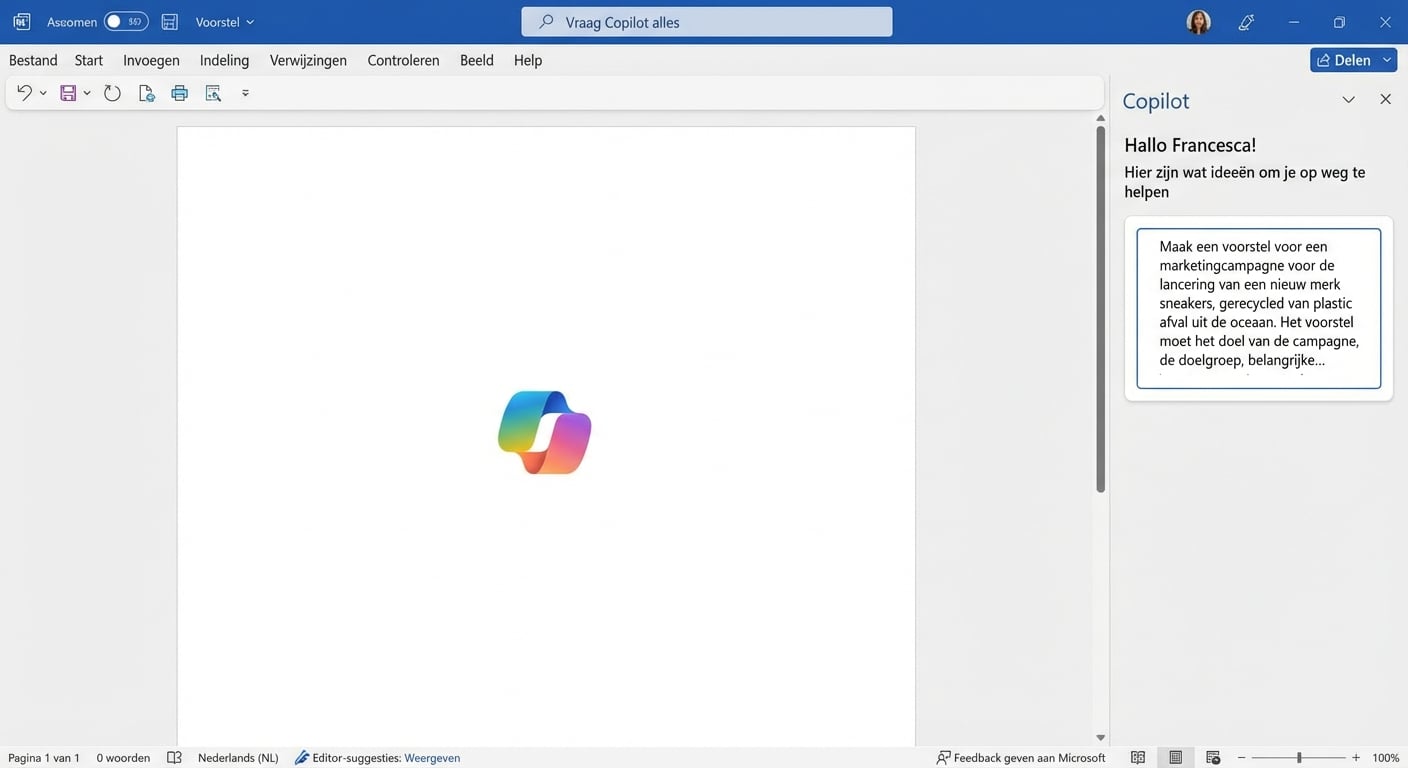This screenshot has height=768, width=1408.
Task: Click the Vraag Copilot alles search box
Action: coord(706,22)
